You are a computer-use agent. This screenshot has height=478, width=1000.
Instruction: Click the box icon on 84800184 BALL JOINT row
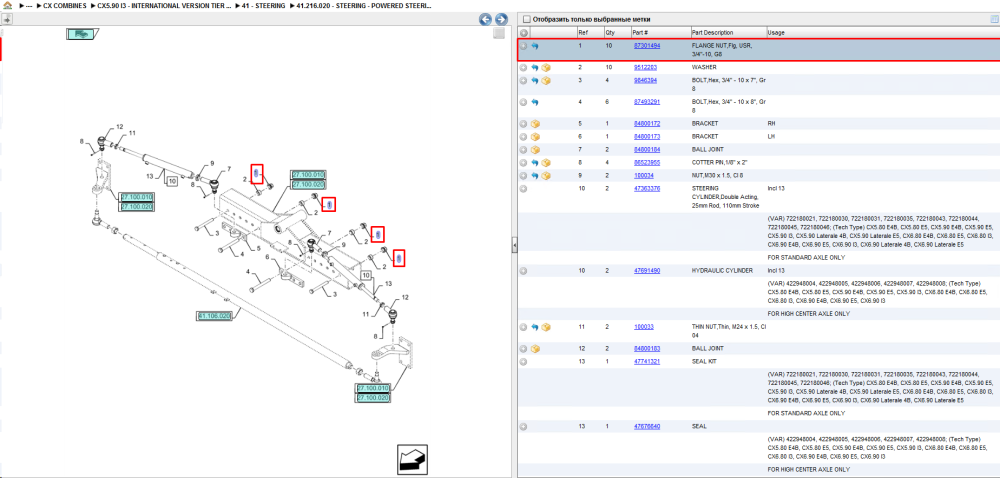pyautogui.click(x=535, y=150)
